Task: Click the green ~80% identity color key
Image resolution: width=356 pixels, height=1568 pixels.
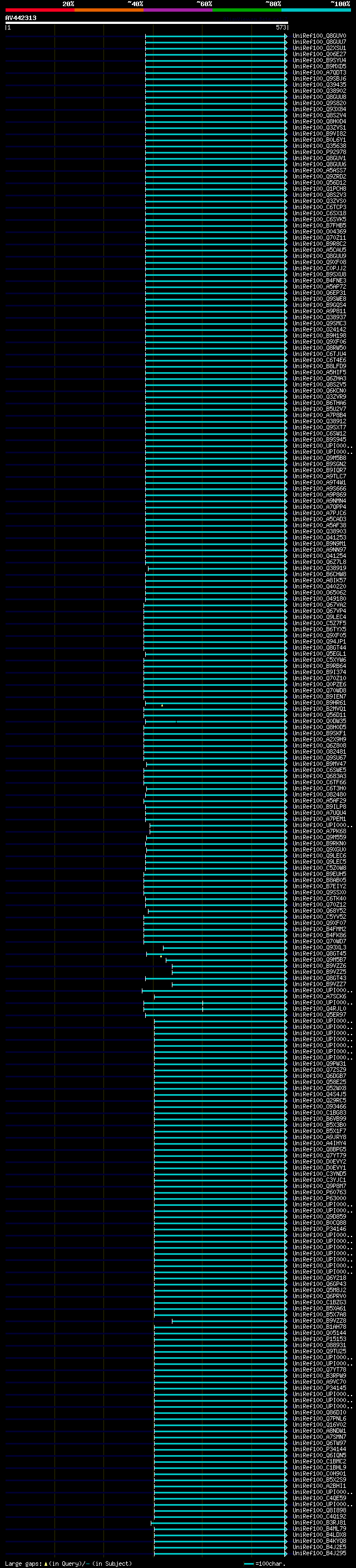Action: (247, 10)
